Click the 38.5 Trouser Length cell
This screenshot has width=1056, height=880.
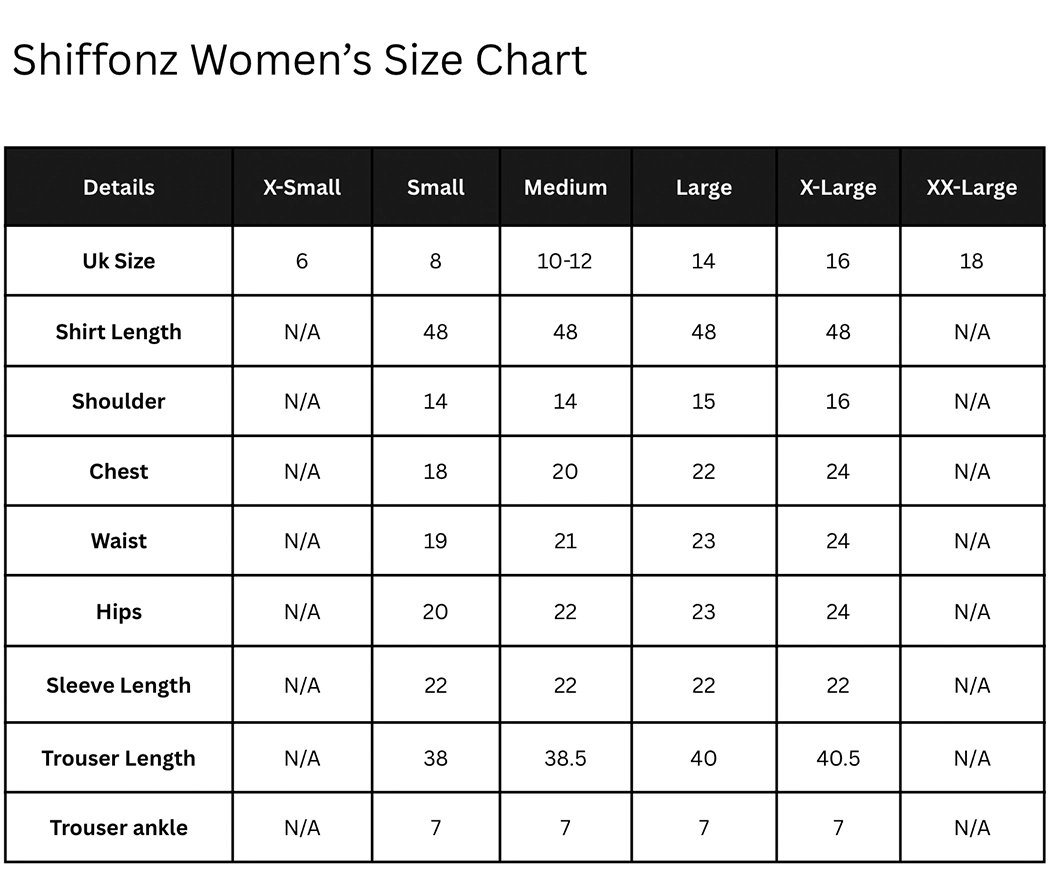(x=566, y=758)
